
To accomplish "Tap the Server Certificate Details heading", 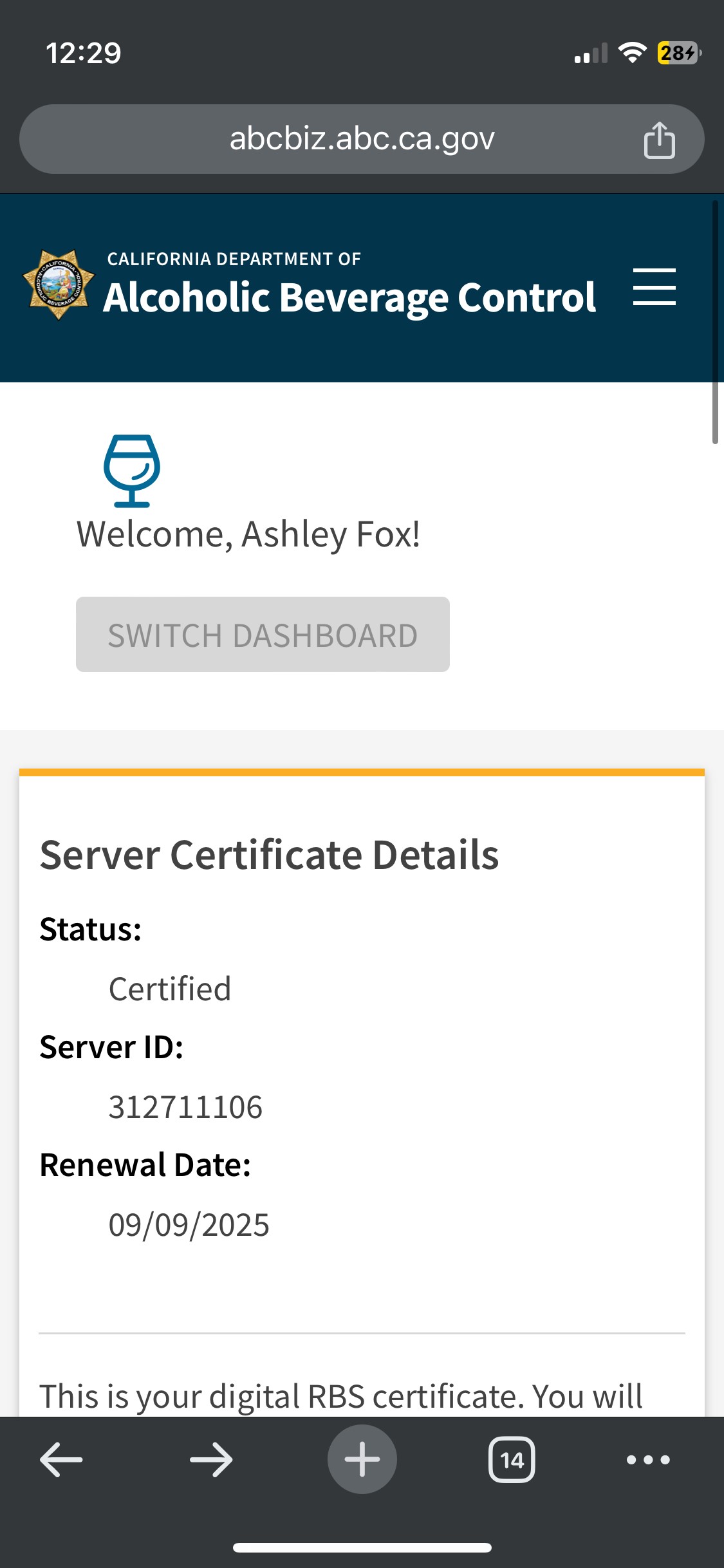I will (269, 855).
